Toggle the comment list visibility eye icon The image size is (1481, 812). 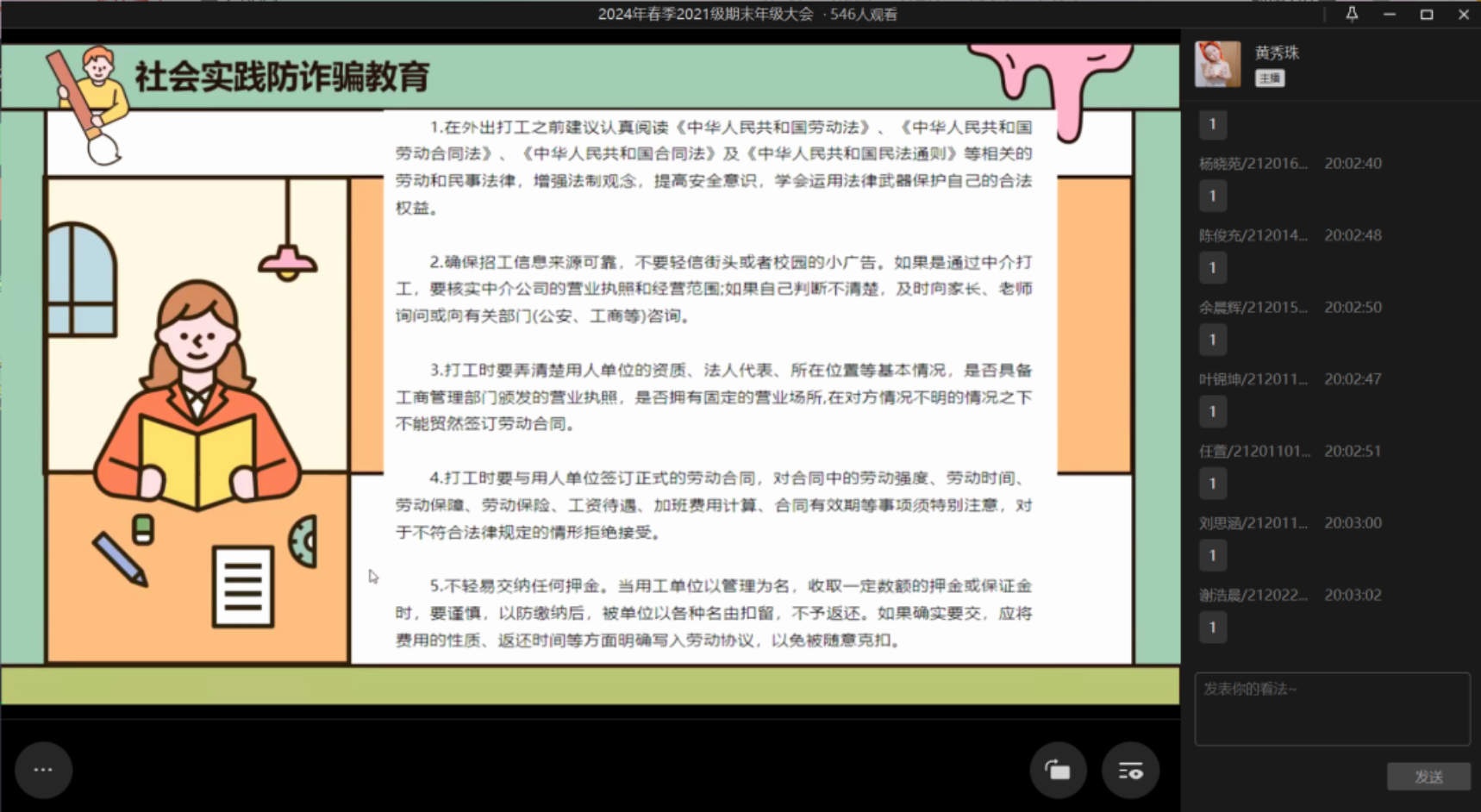click(1130, 771)
